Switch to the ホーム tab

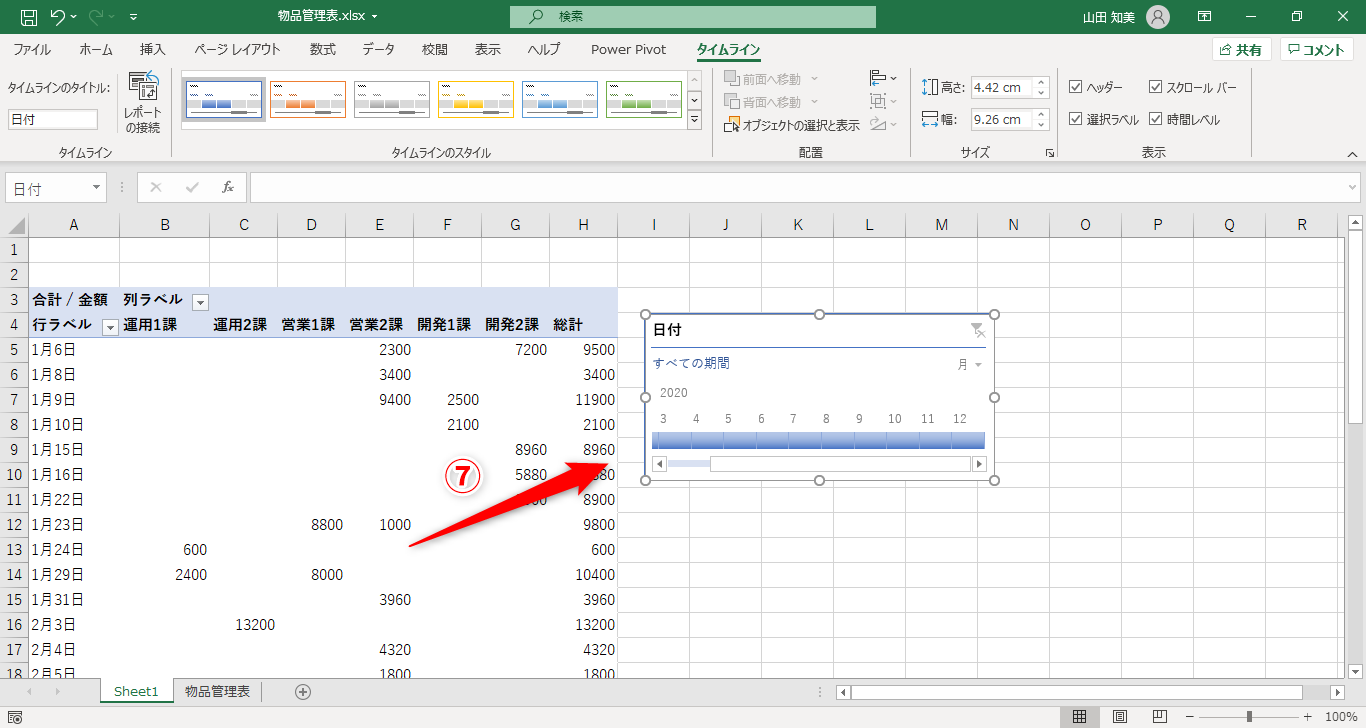[x=96, y=49]
